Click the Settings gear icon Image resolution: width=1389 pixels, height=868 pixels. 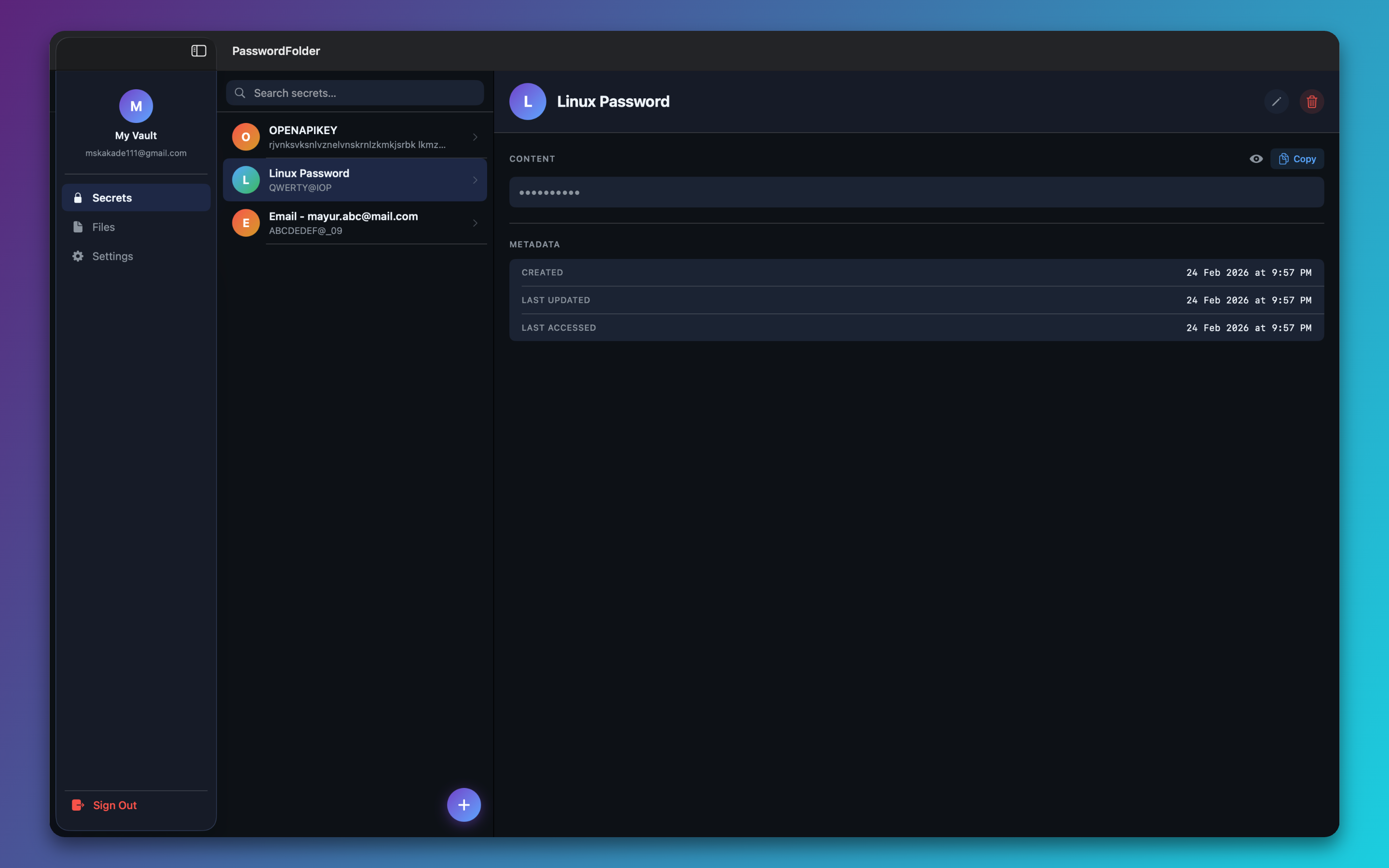(x=78, y=256)
